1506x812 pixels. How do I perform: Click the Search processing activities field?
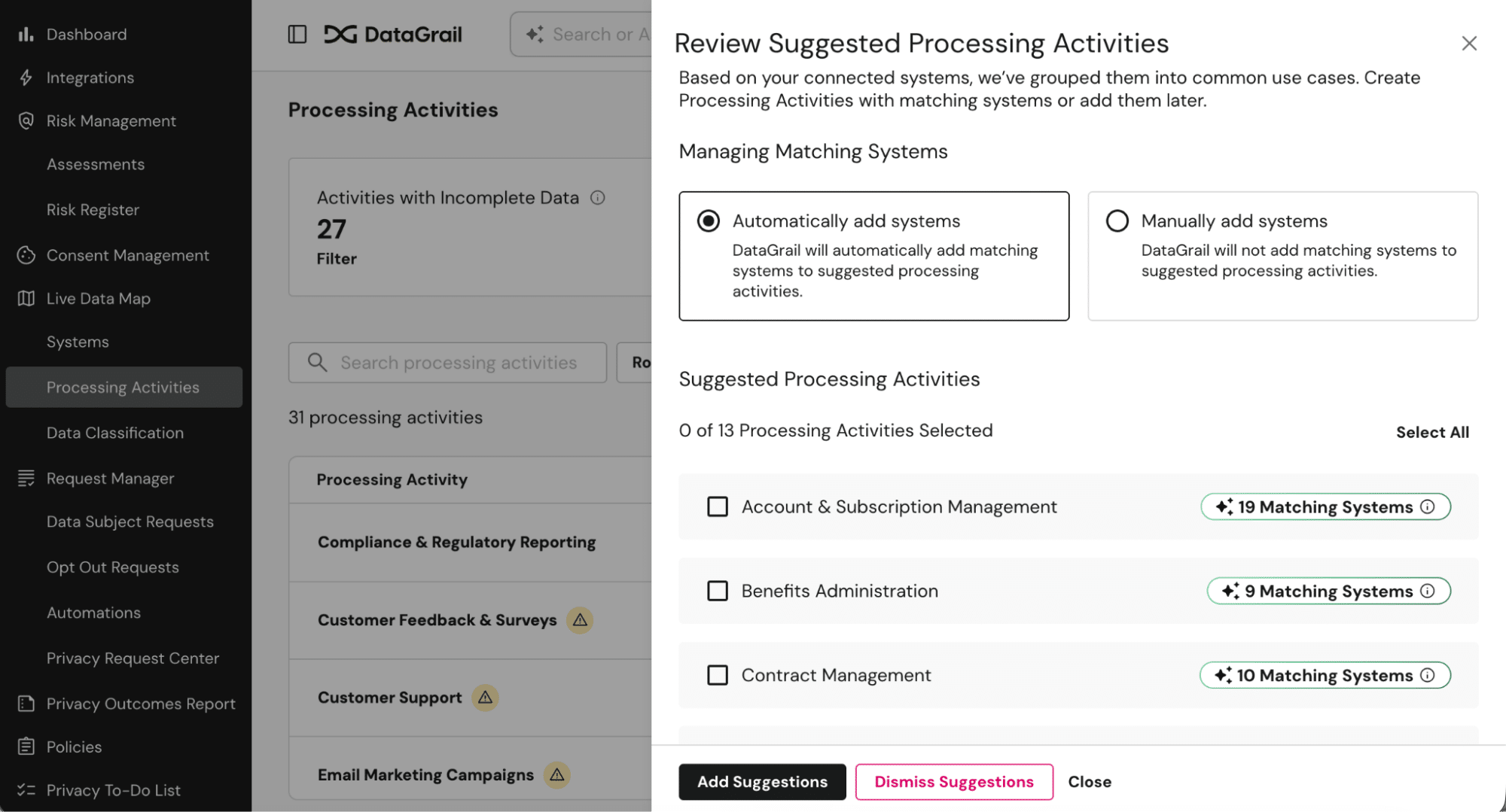pos(447,363)
